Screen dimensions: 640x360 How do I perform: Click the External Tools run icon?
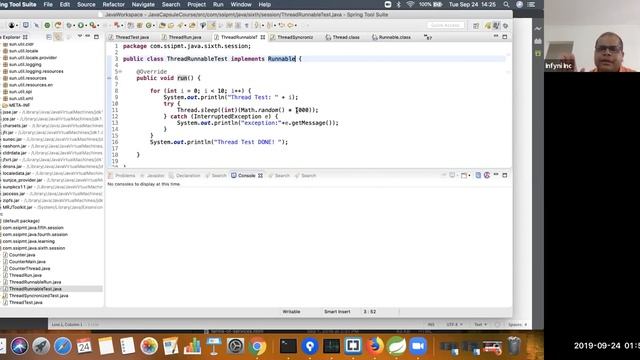pyautogui.click(x=93, y=25)
